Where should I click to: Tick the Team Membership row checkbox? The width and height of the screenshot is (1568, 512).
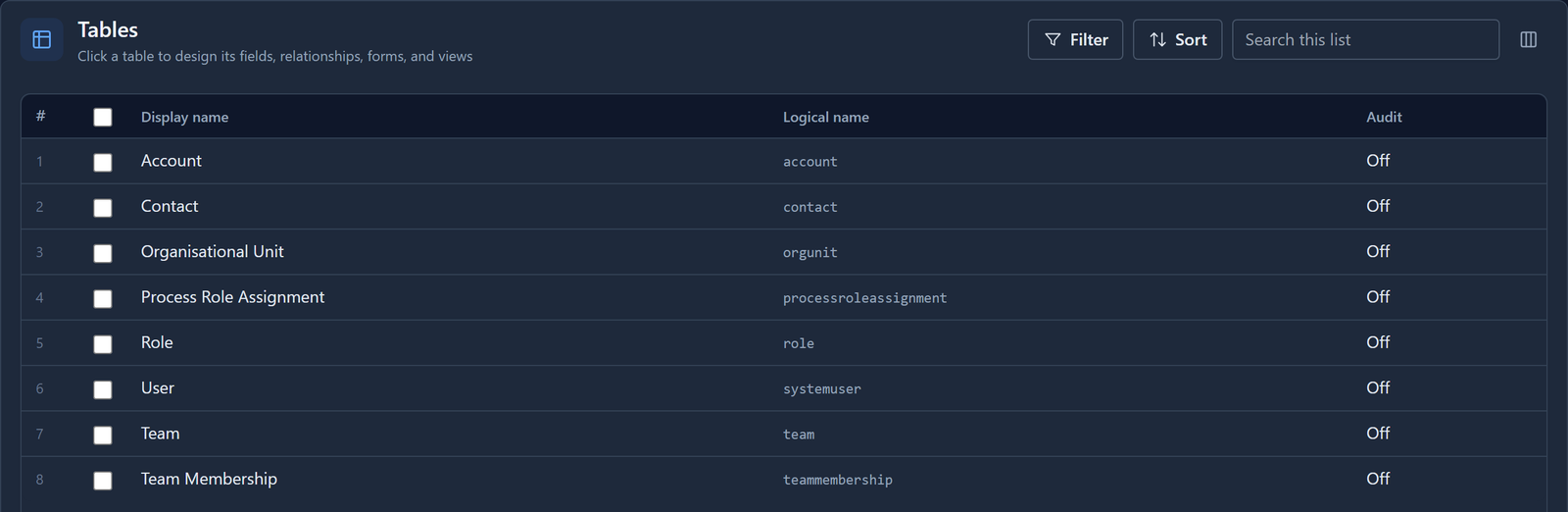coord(103,480)
